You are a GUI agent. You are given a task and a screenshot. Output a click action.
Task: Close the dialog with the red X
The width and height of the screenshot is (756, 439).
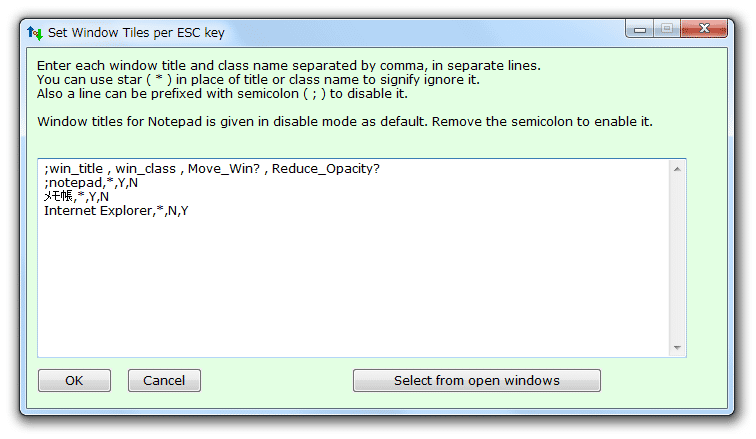(704, 29)
